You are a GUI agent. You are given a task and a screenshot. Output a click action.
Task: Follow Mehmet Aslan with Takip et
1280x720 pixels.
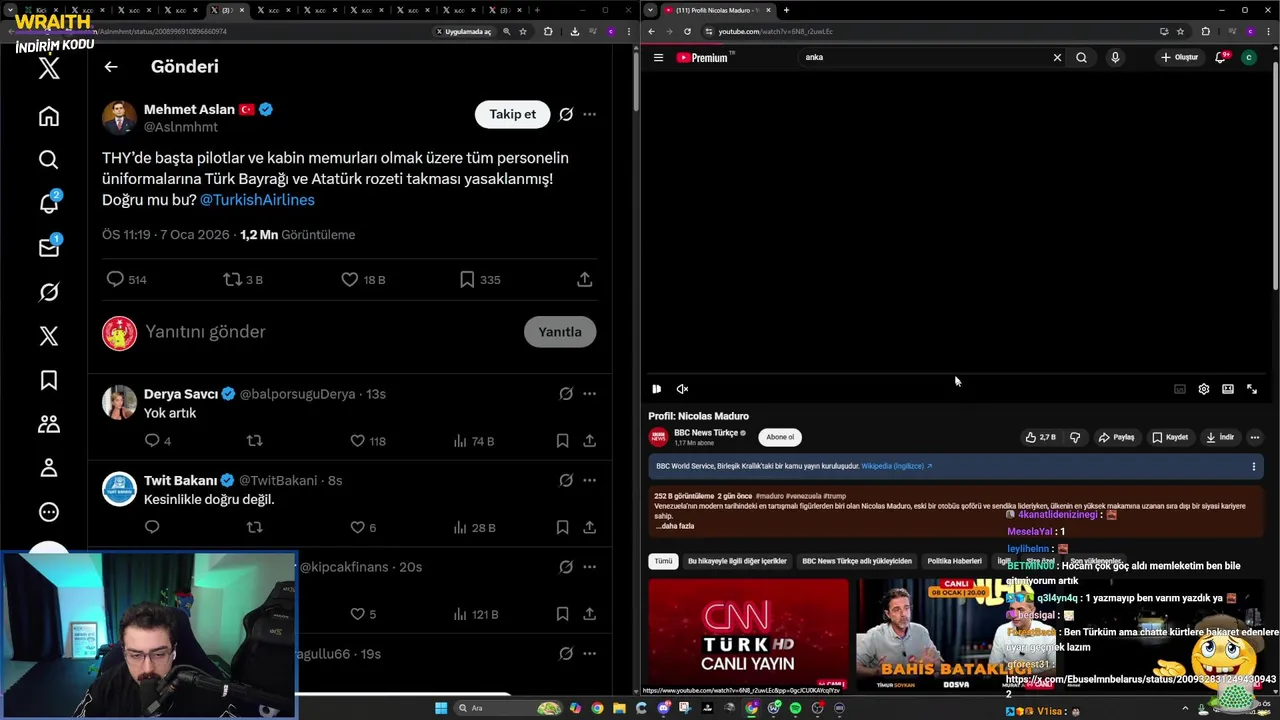[x=512, y=114]
